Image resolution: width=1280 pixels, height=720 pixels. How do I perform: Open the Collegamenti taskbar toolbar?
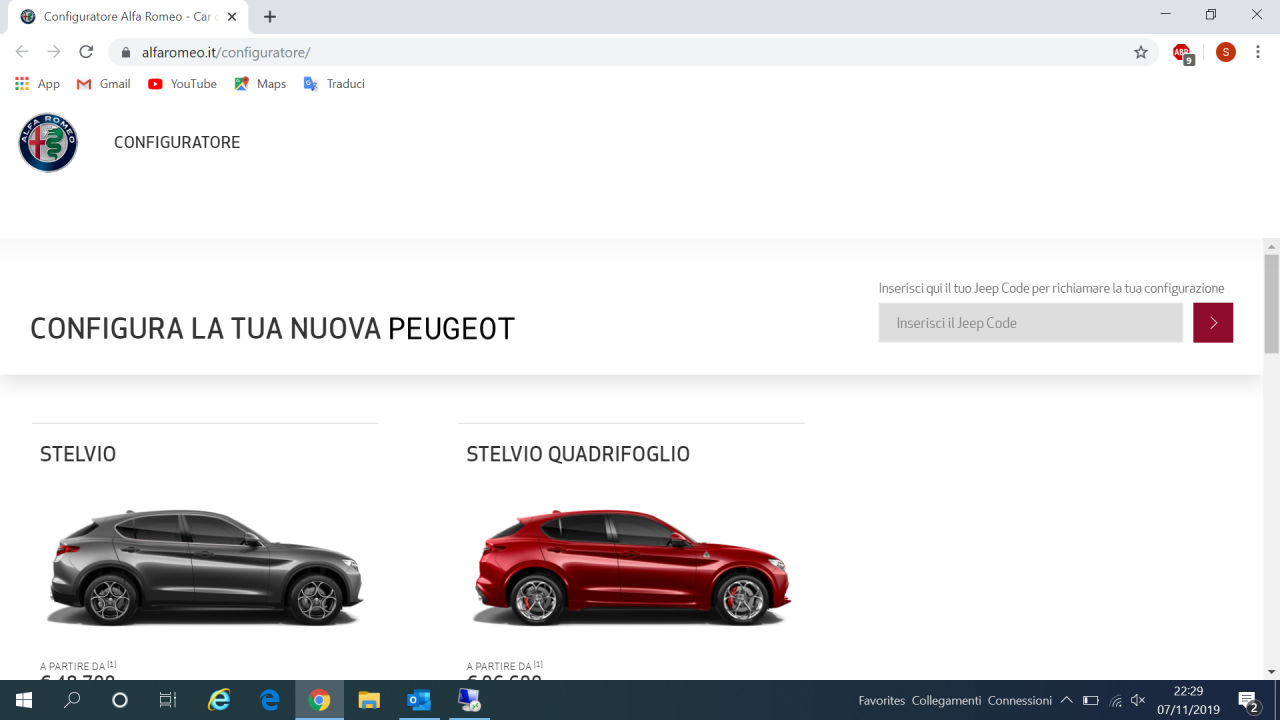946,700
